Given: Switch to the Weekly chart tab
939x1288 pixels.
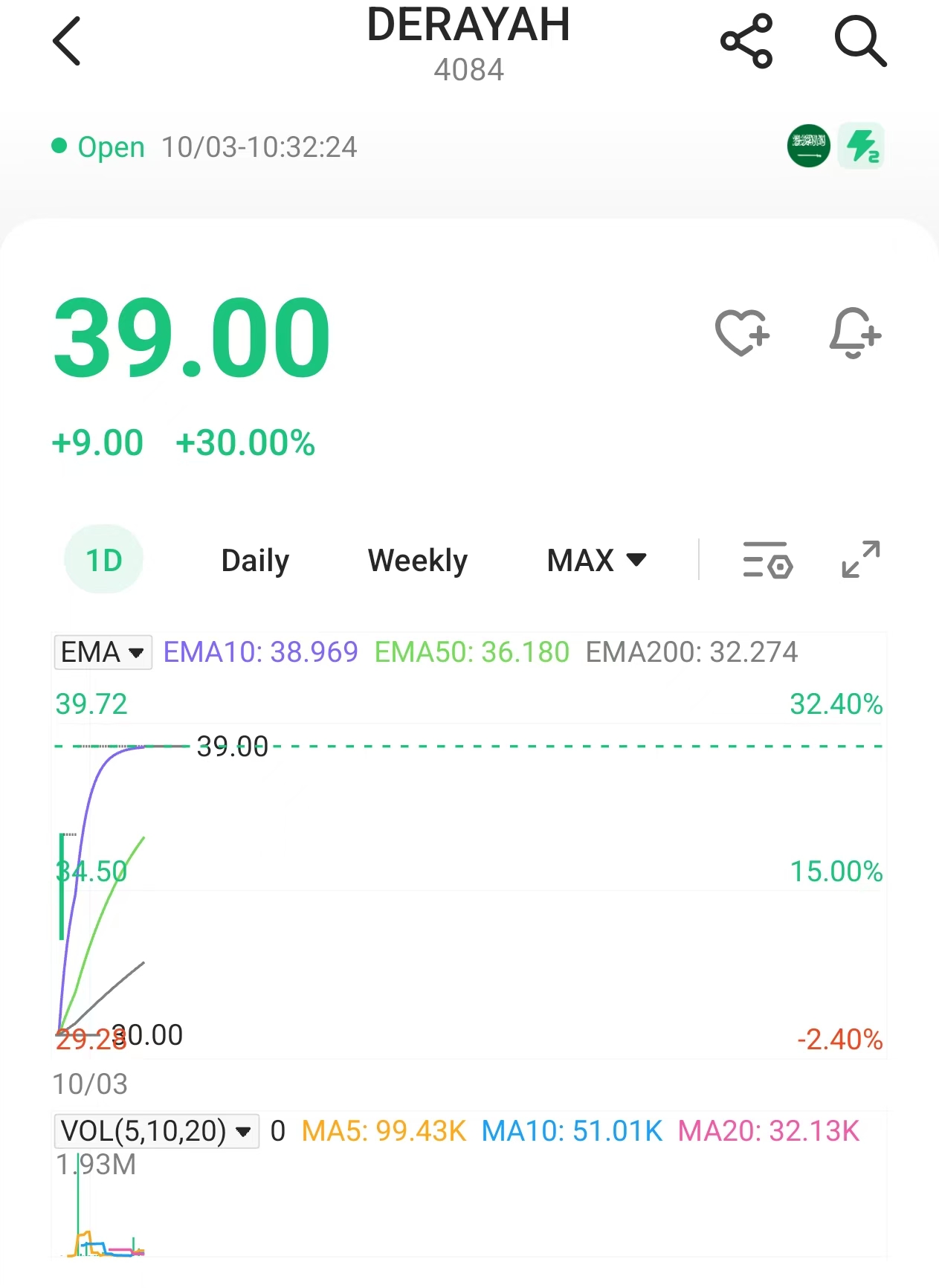Looking at the screenshot, I should pyautogui.click(x=418, y=560).
